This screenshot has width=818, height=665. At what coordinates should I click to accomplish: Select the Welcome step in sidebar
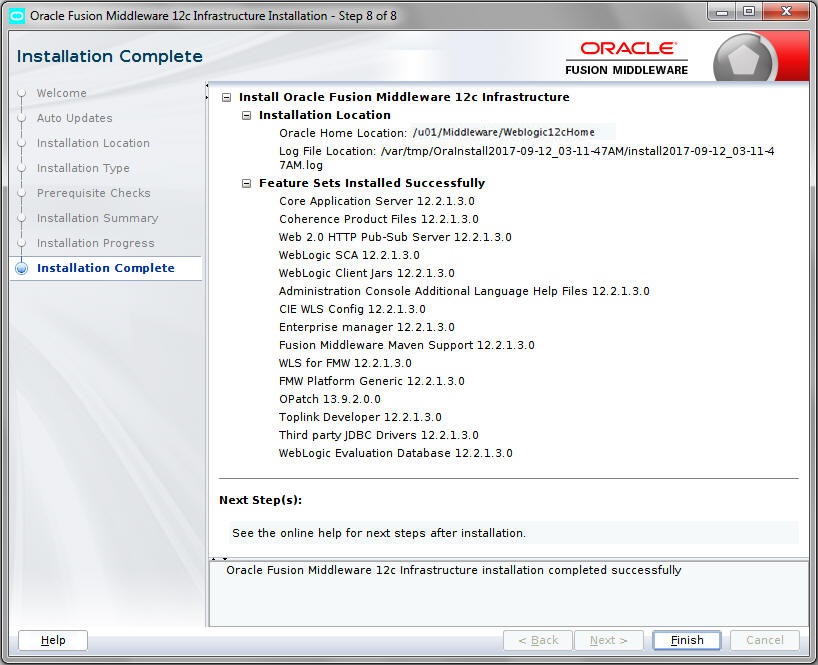click(x=62, y=93)
